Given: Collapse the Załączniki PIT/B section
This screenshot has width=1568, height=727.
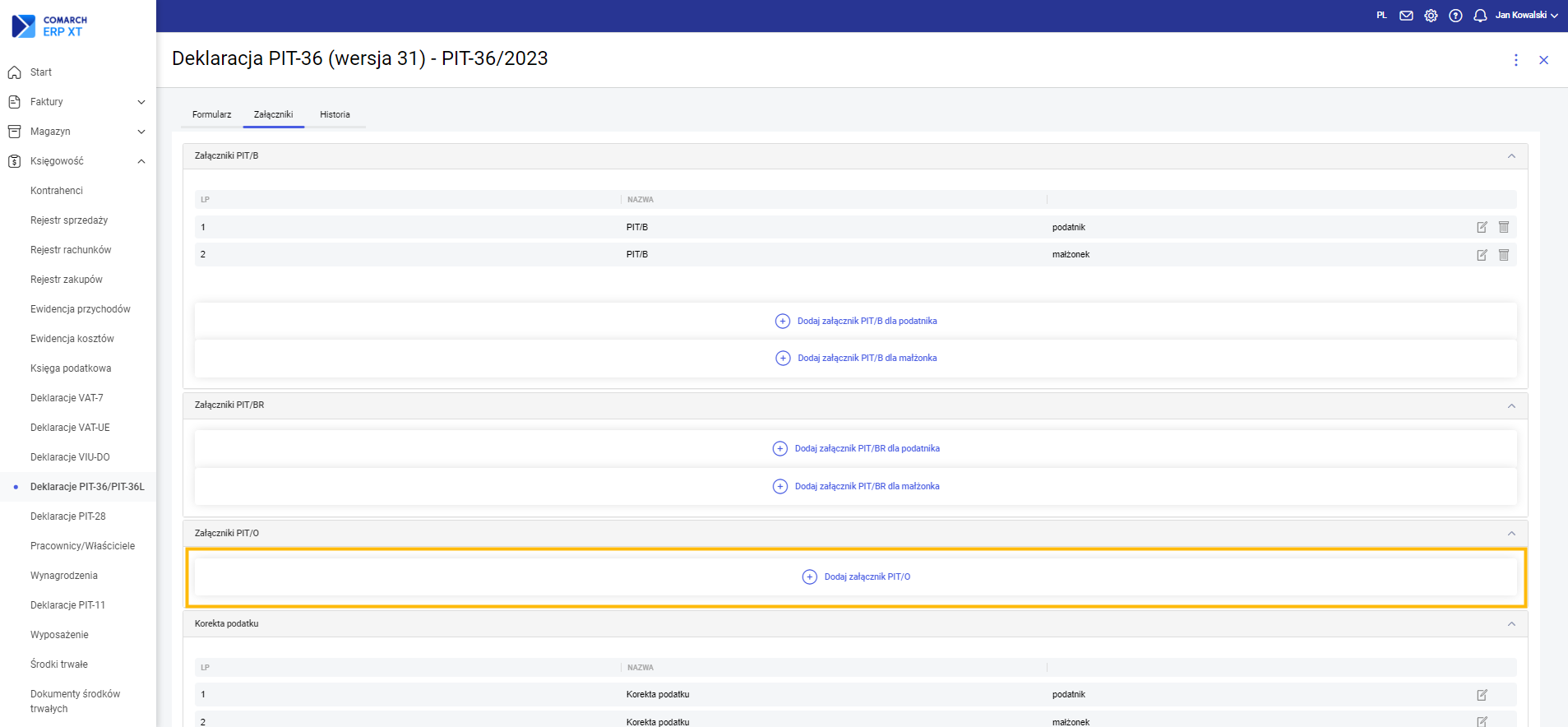Looking at the screenshot, I should click(1511, 156).
